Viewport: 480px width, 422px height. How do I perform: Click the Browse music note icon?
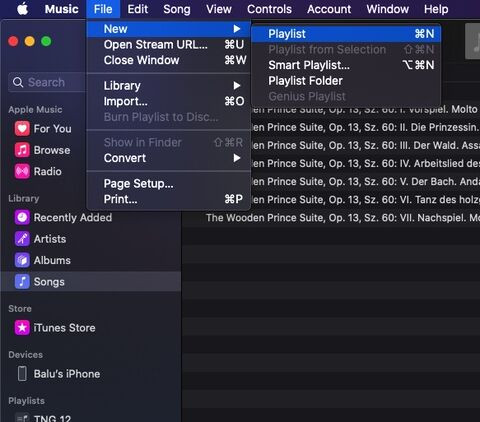pyautogui.click(x=22, y=150)
